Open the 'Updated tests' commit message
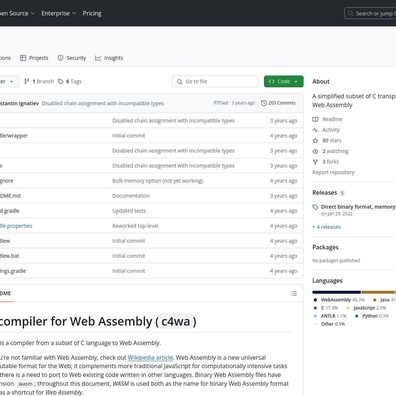Screen dimensions: 396x396 129,211
